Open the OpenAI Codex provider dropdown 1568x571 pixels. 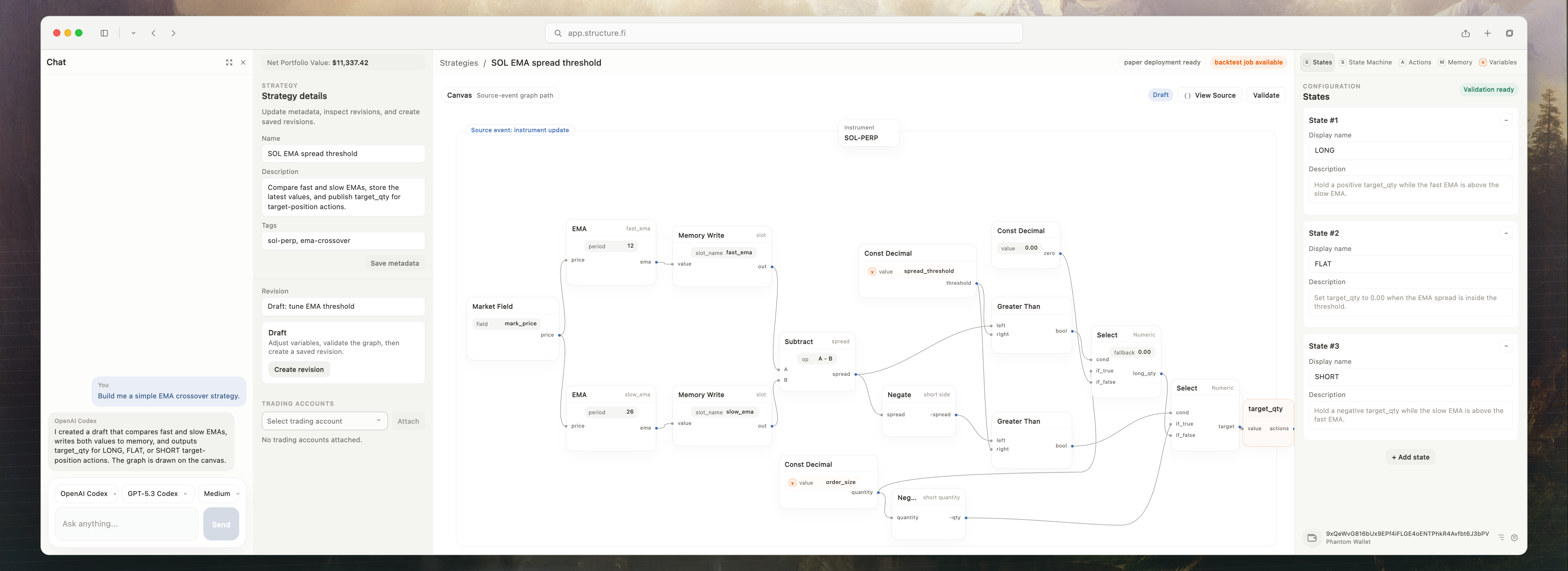(x=87, y=494)
